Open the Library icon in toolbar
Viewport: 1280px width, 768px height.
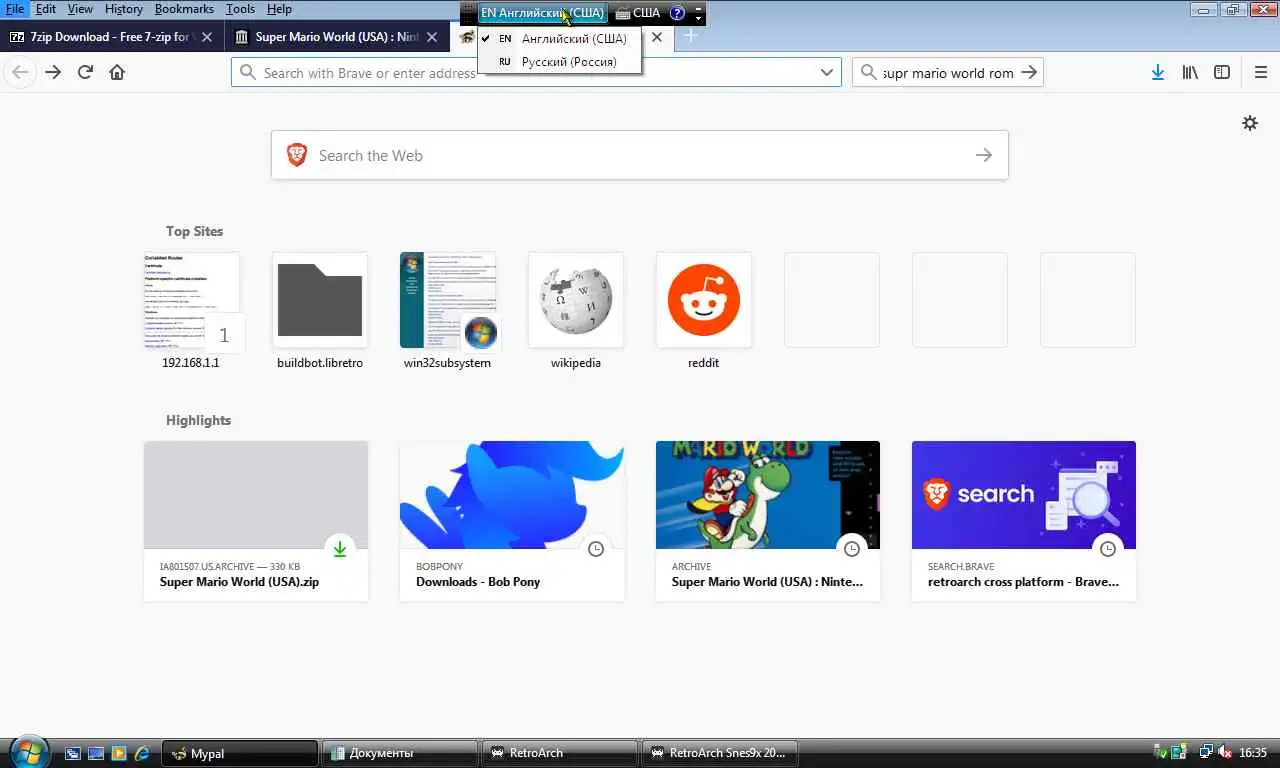click(1190, 72)
